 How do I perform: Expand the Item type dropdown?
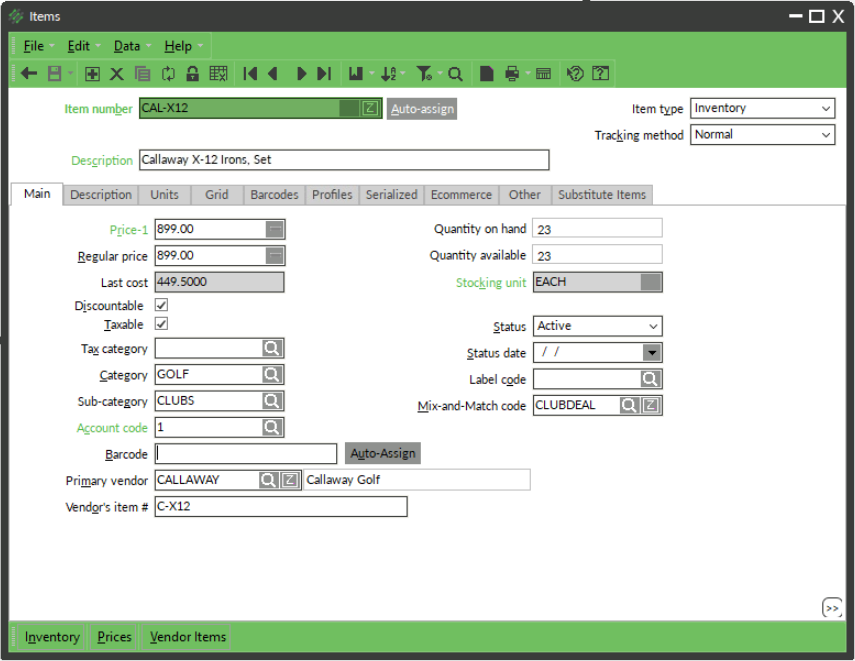tap(826, 109)
